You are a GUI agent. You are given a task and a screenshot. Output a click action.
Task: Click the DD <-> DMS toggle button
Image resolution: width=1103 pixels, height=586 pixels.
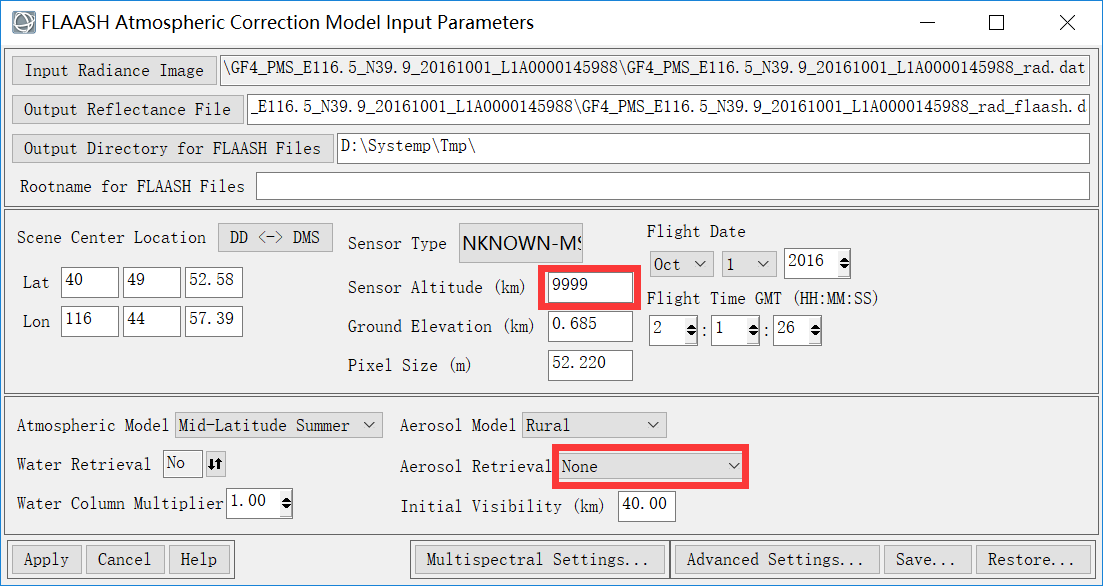(275, 237)
